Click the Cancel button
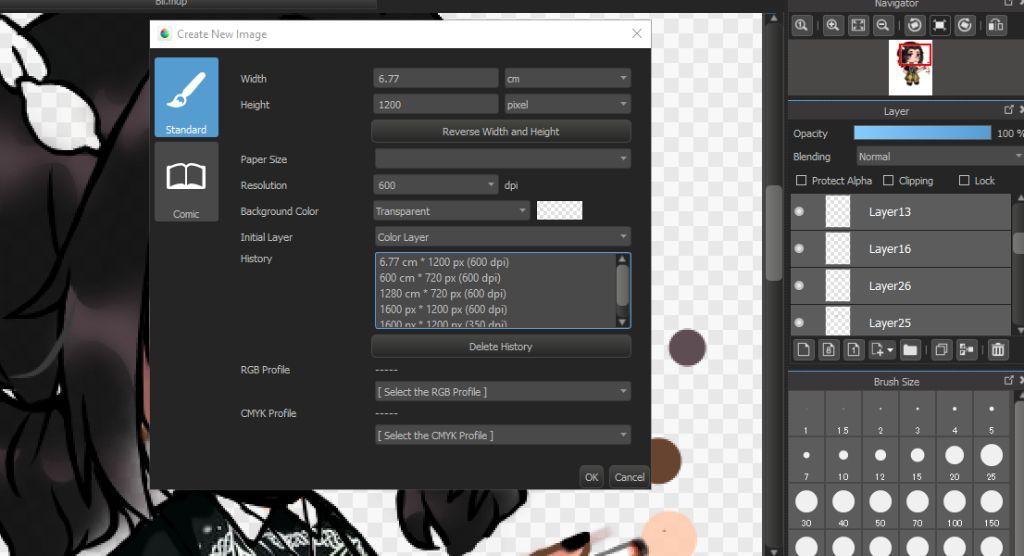The width and height of the screenshot is (1024, 556). point(630,477)
